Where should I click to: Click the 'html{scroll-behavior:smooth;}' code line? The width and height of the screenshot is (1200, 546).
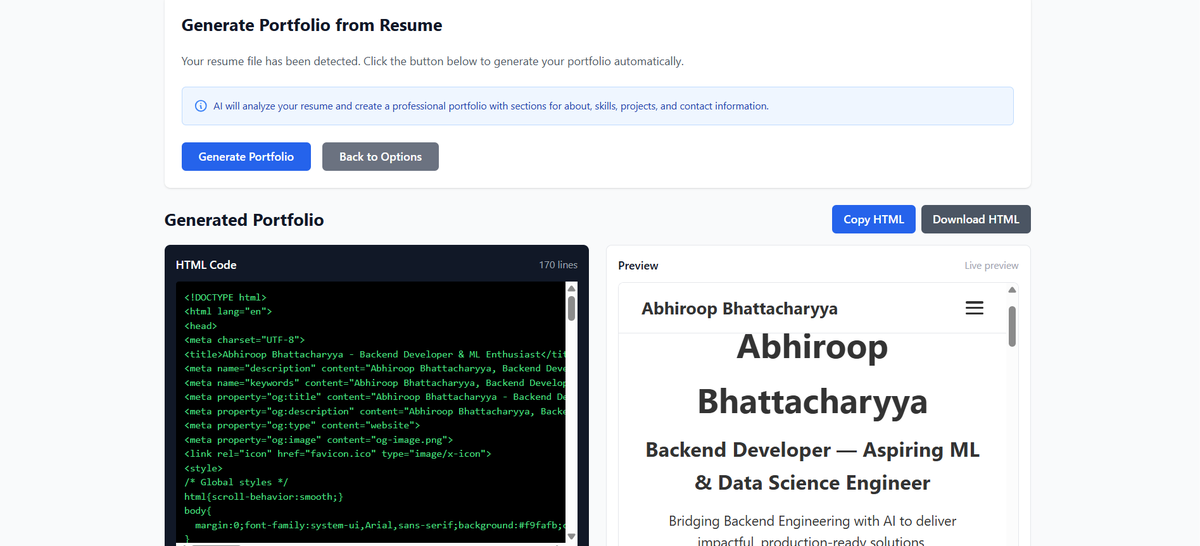[x=264, y=496]
